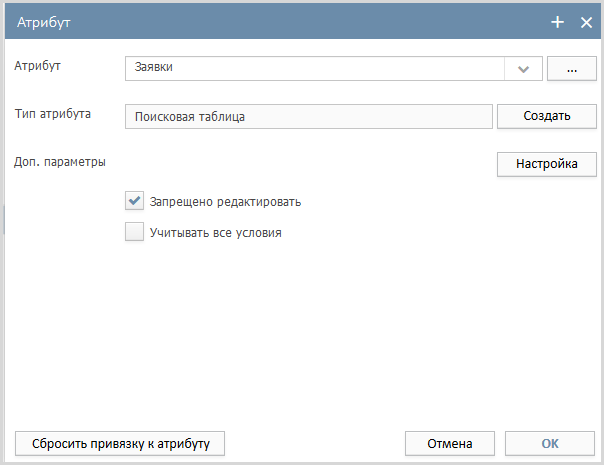Enable Учитывать все условия checkbox
604x465 pixels.
134,232
